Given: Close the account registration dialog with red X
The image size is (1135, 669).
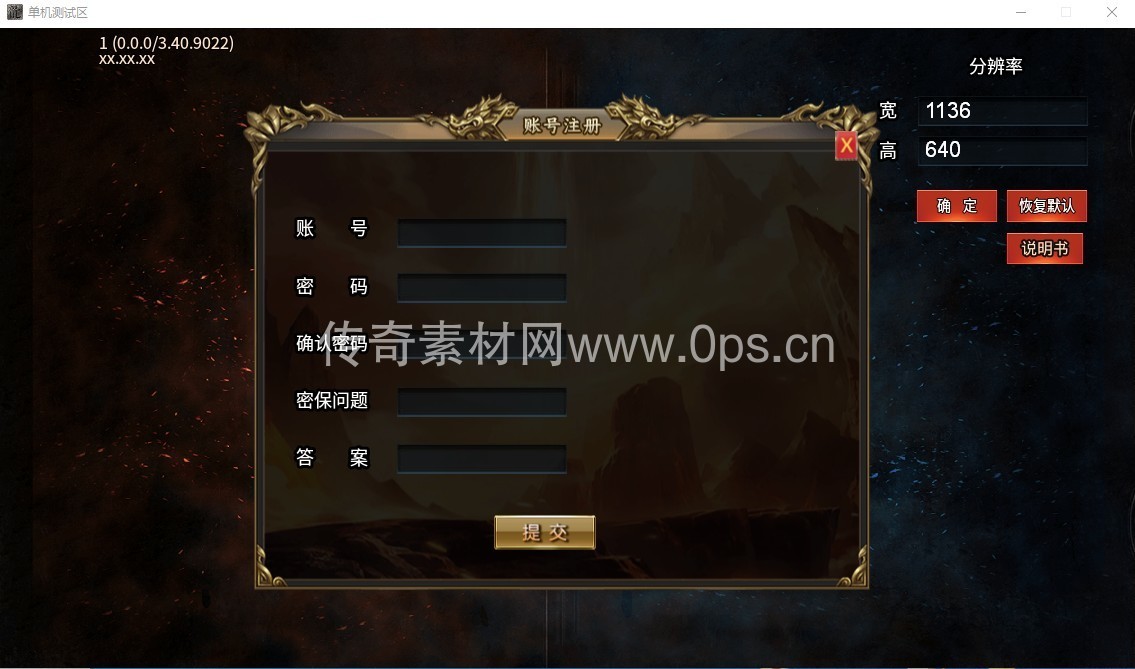Looking at the screenshot, I should click(846, 146).
